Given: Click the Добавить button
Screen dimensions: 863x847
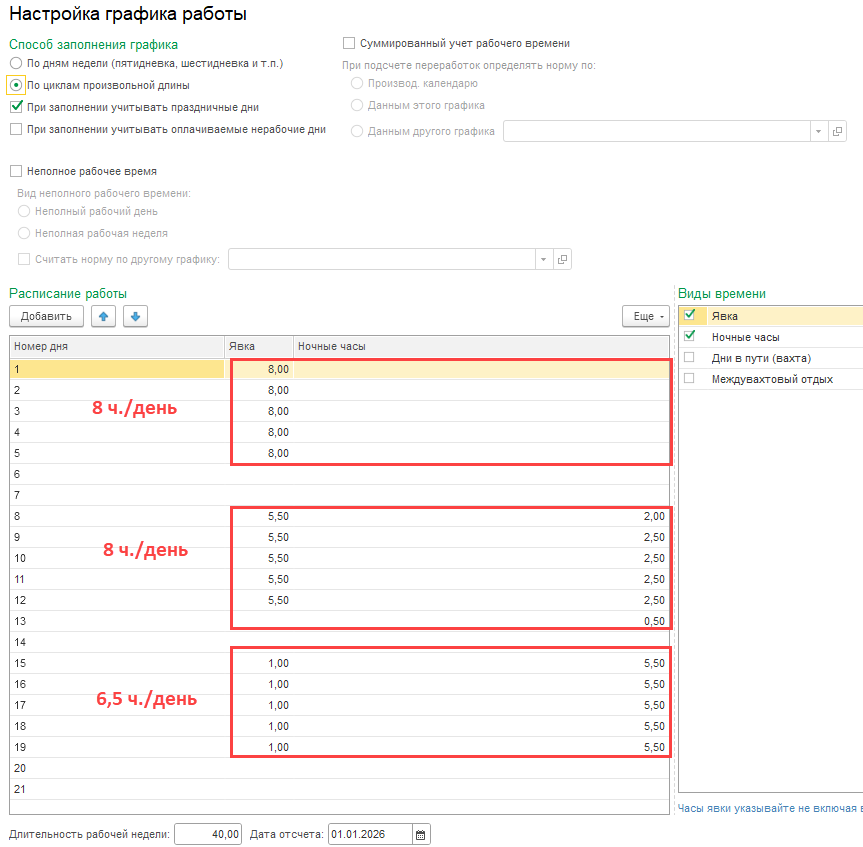Looking at the screenshot, I should (46, 316).
